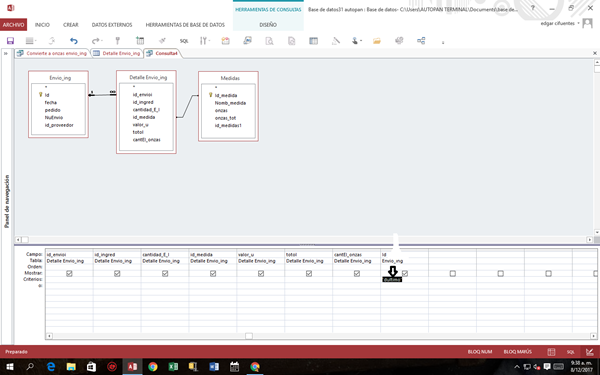Expand the Panel de navegación chevron
The width and height of the screenshot is (600, 375).
pos(6,53)
